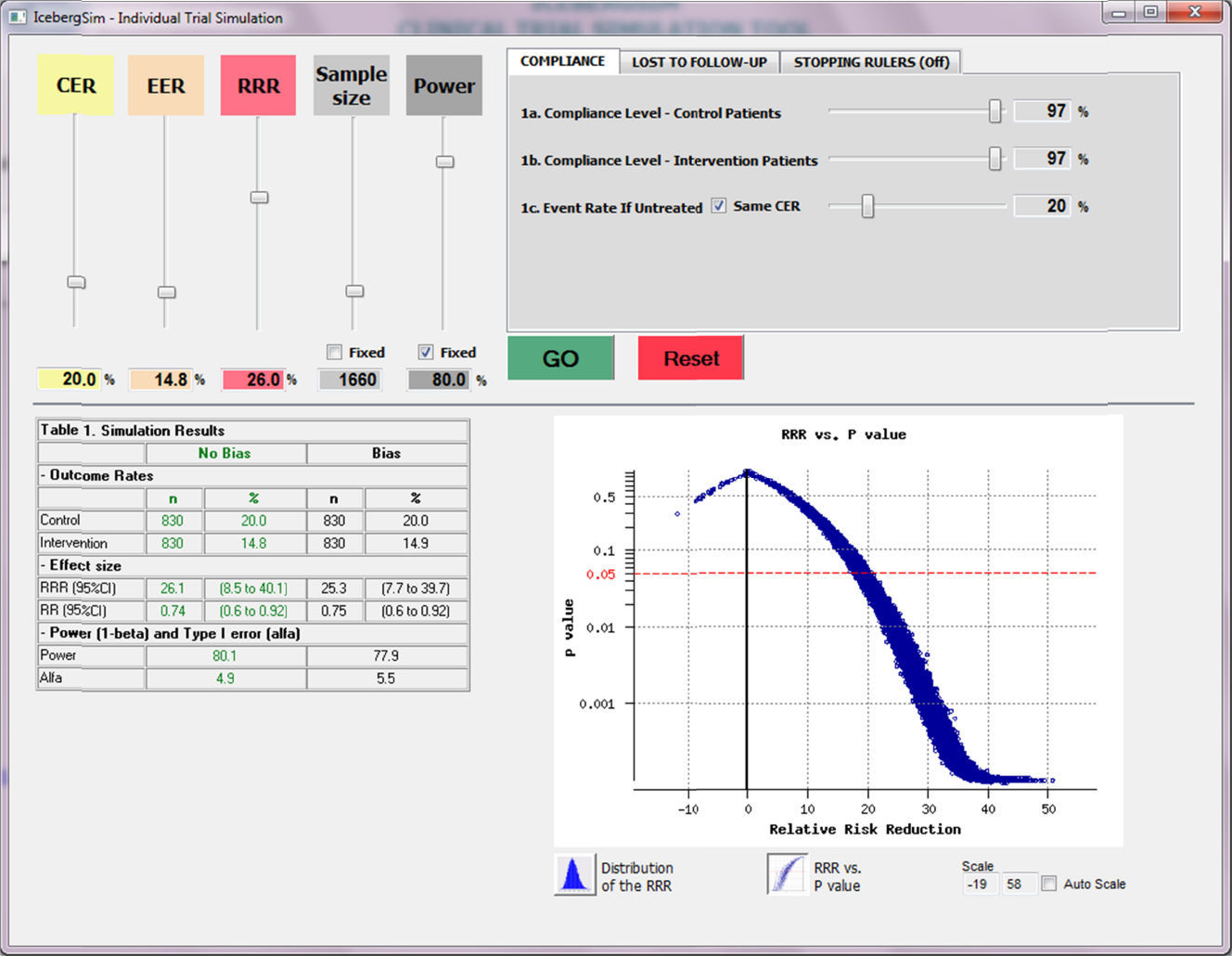Disable the Same CER checkbox
Viewport: 1232px width, 956px height.
pyautogui.click(x=719, y=206)
